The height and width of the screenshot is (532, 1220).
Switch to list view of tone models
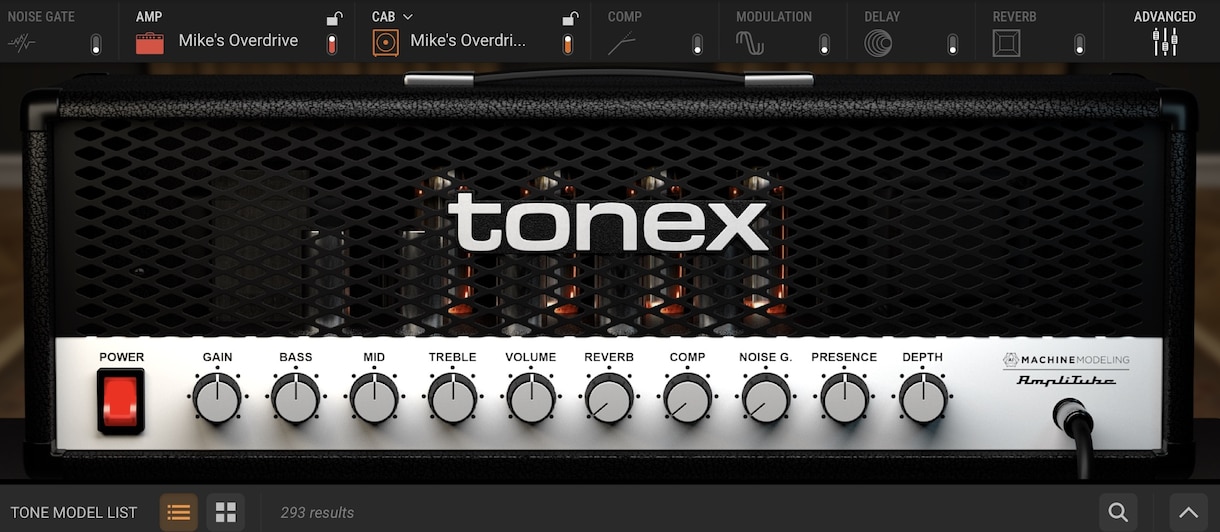click(178, 513)
